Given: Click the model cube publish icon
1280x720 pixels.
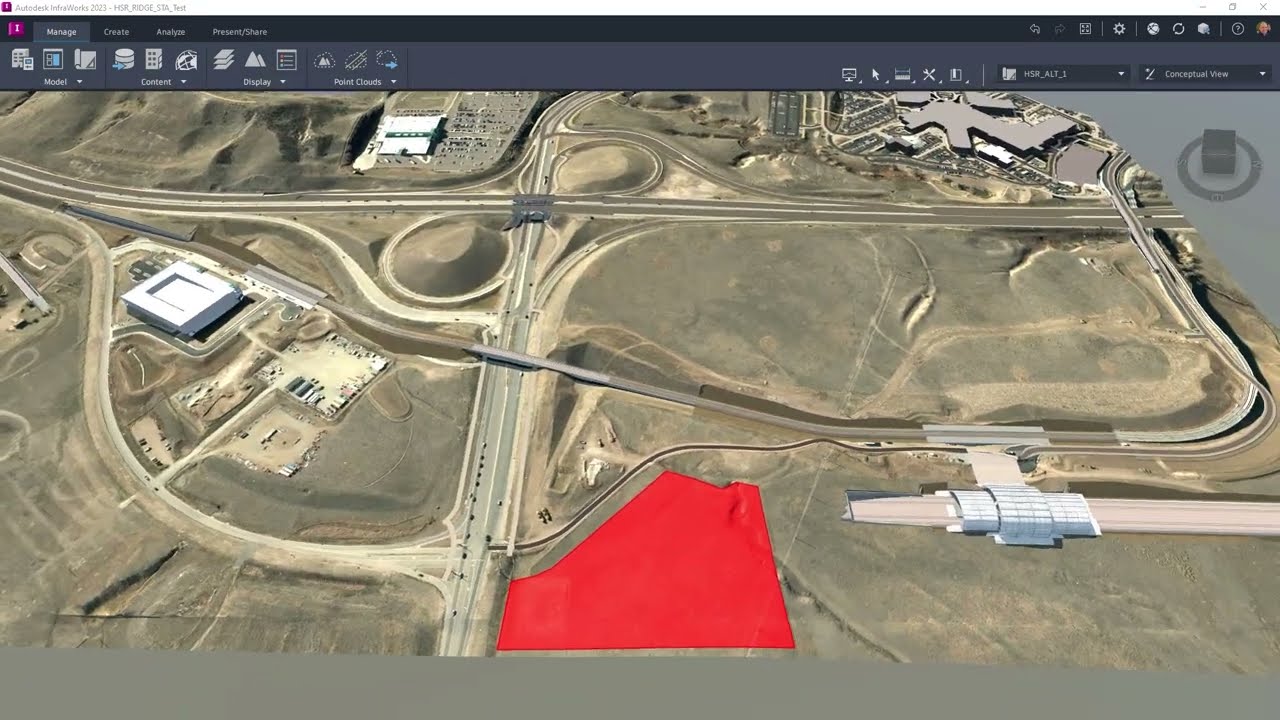Looking at the screenshot, I should click(1204, 29).
